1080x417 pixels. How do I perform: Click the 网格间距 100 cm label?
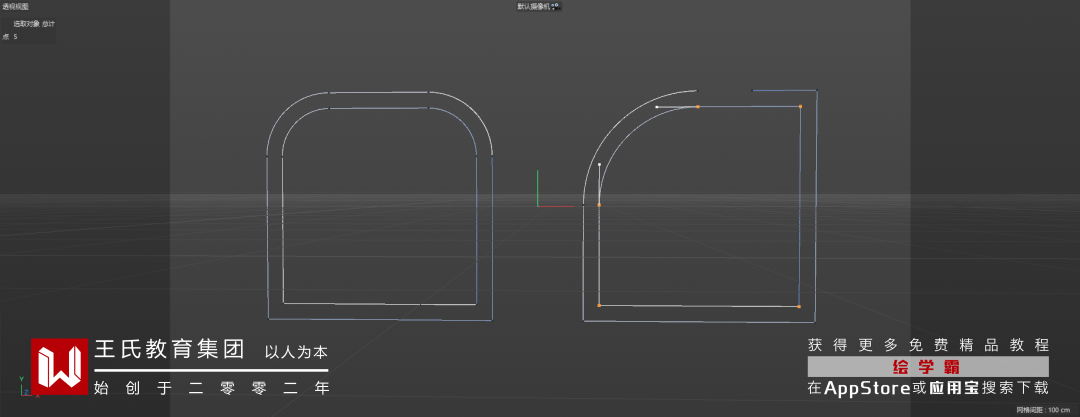click(1046, 410)
